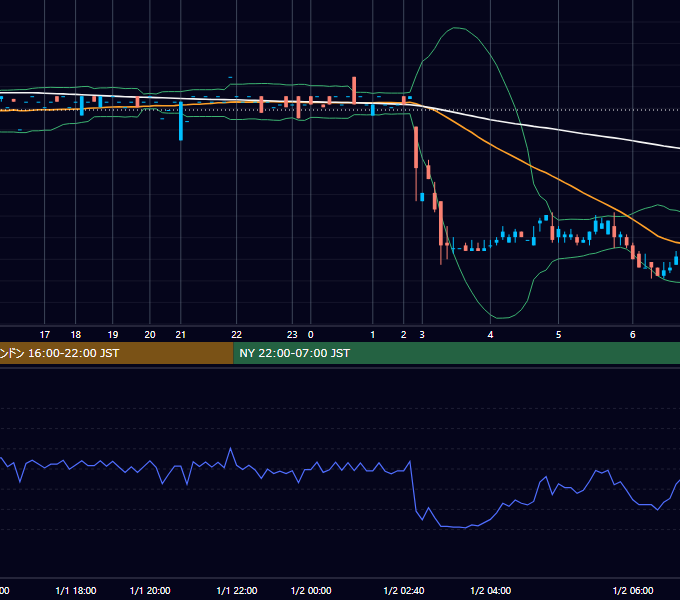Select the hour label 17 on the axis
Image resolution: width=680 pixels, height=600 pixels.
[45, 335]
